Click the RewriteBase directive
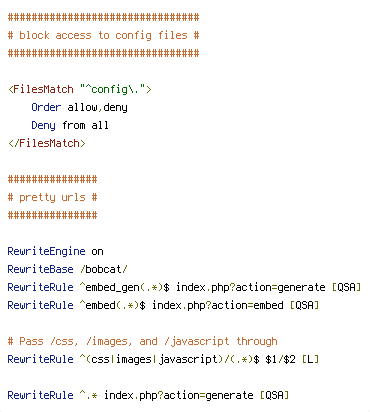Viewport: 370px width, 412px height. (x=40, y=269)
